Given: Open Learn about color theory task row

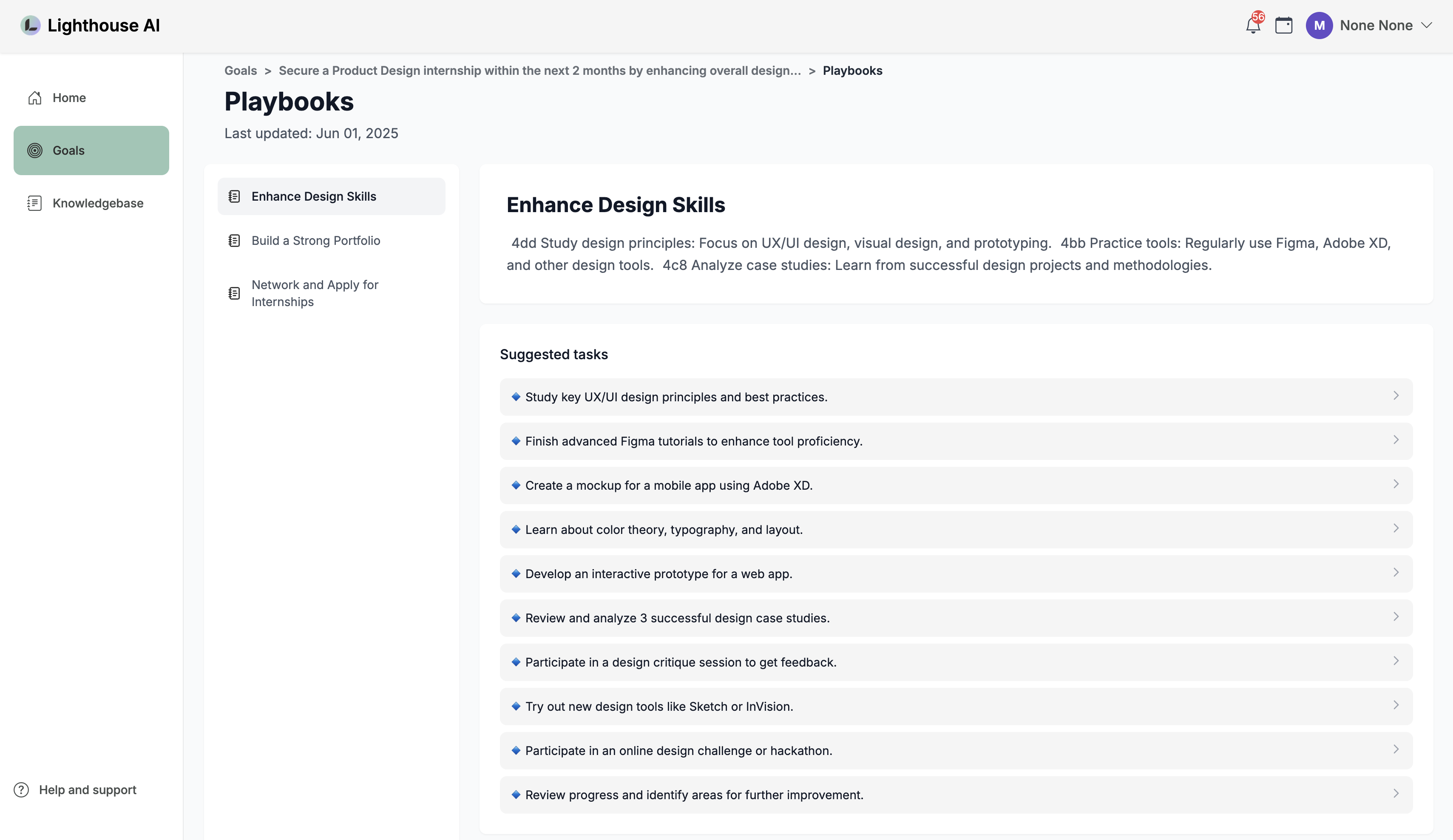Looking at the screenshot, I should pos(664,530).
